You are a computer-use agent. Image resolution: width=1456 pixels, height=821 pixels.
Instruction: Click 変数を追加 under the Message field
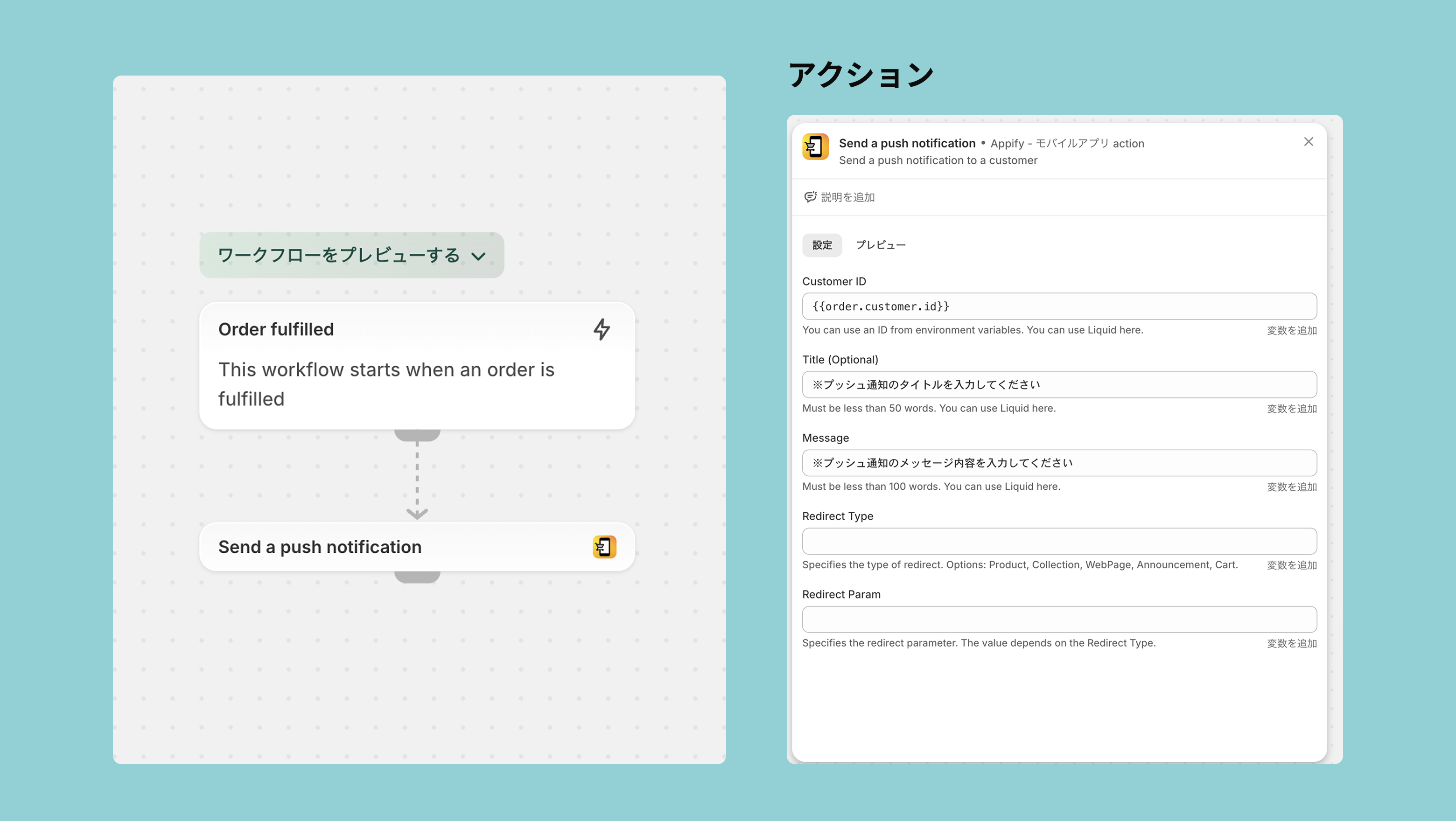[1291, 487]
